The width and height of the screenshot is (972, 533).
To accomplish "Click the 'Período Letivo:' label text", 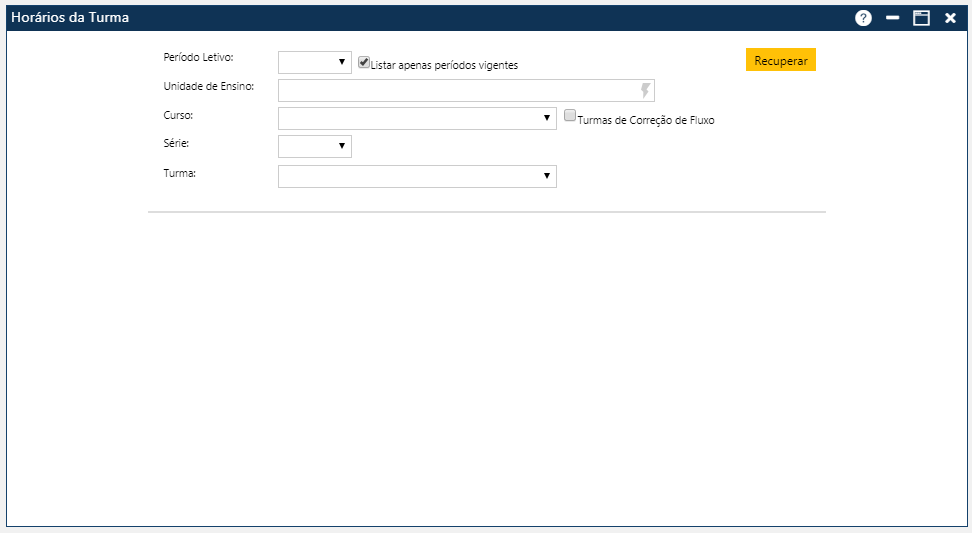I will (198, 58).
